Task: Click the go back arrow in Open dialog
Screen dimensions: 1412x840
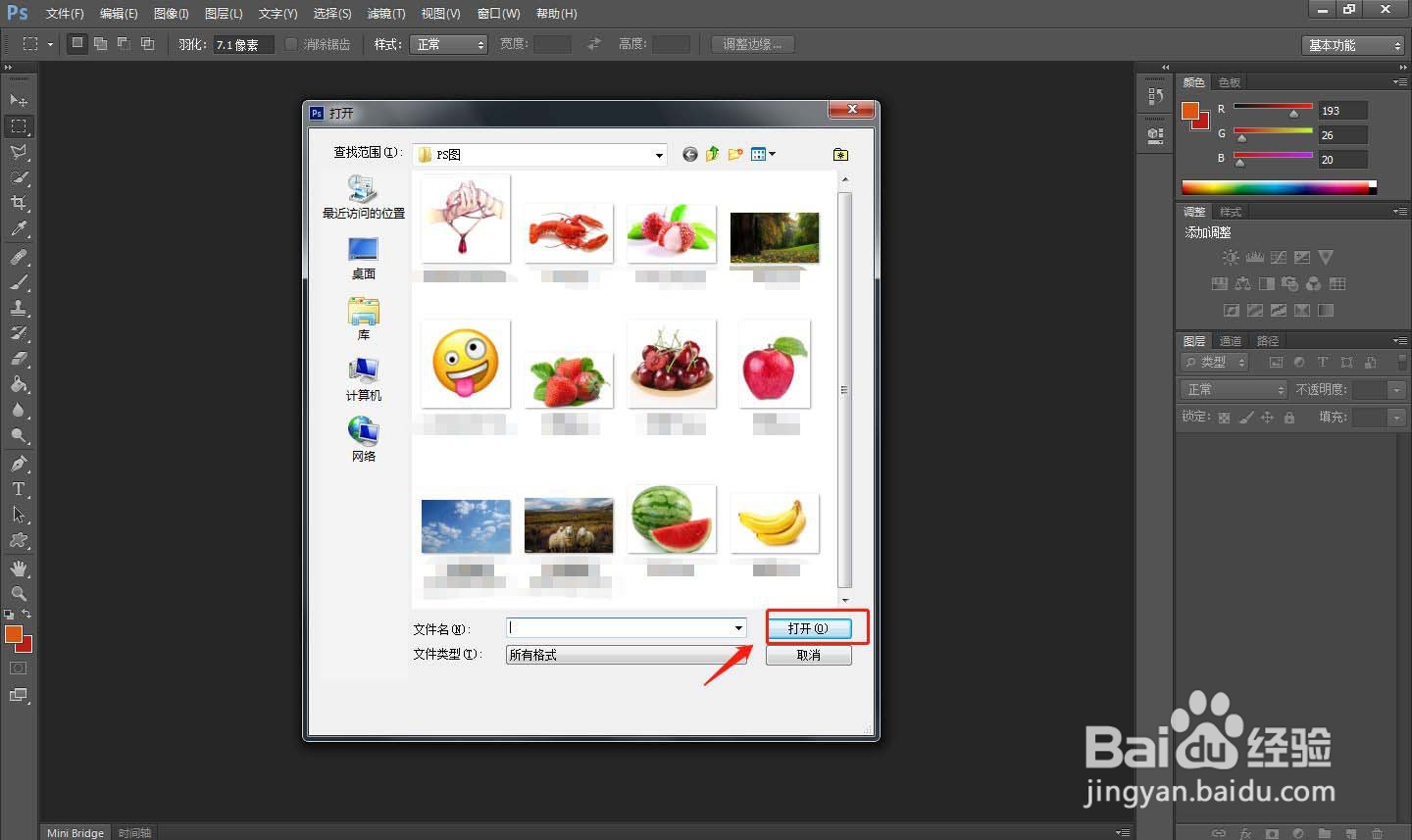Action: [690, 155]
